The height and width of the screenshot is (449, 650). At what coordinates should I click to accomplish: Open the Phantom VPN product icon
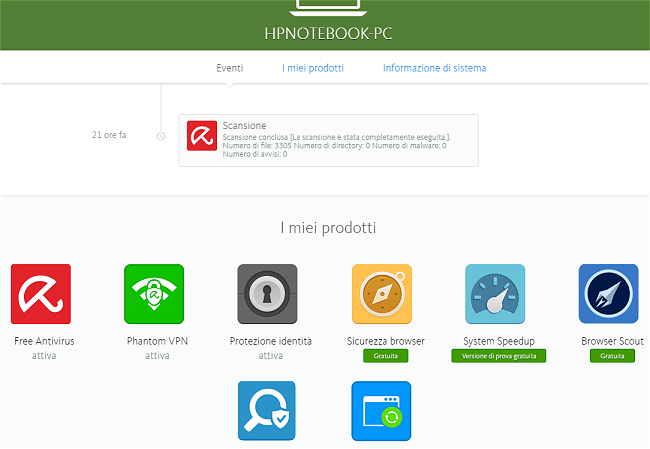pos(154,294)
